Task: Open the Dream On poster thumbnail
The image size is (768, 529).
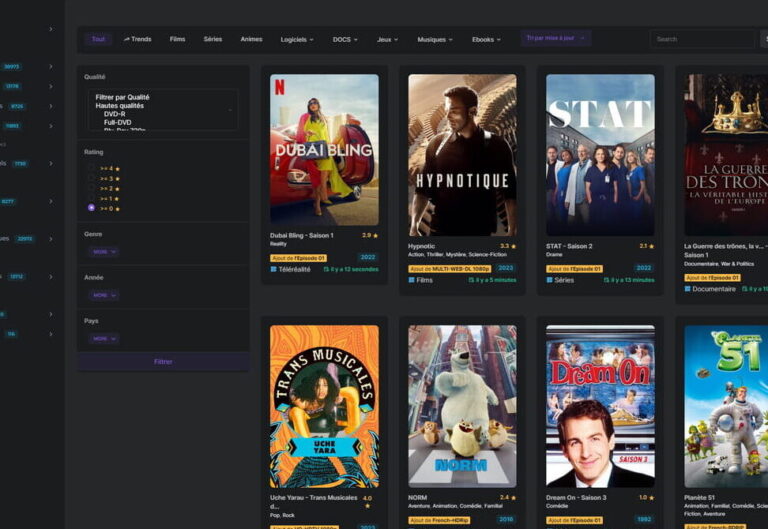Action: [600, 407]
